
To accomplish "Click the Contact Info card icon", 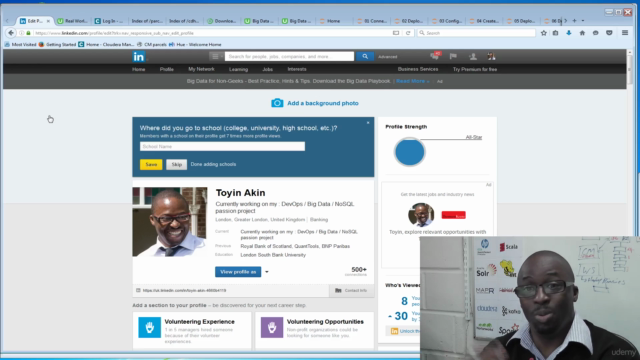I will 338,290.
